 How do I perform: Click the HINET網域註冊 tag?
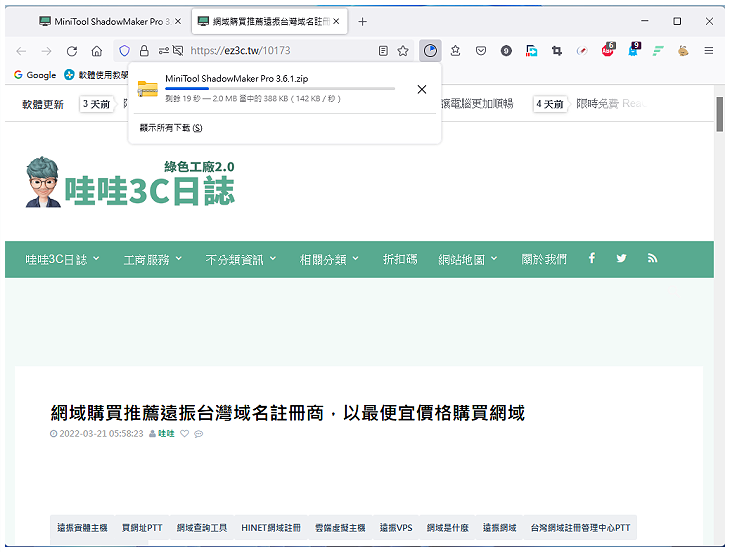coord(271,528)
